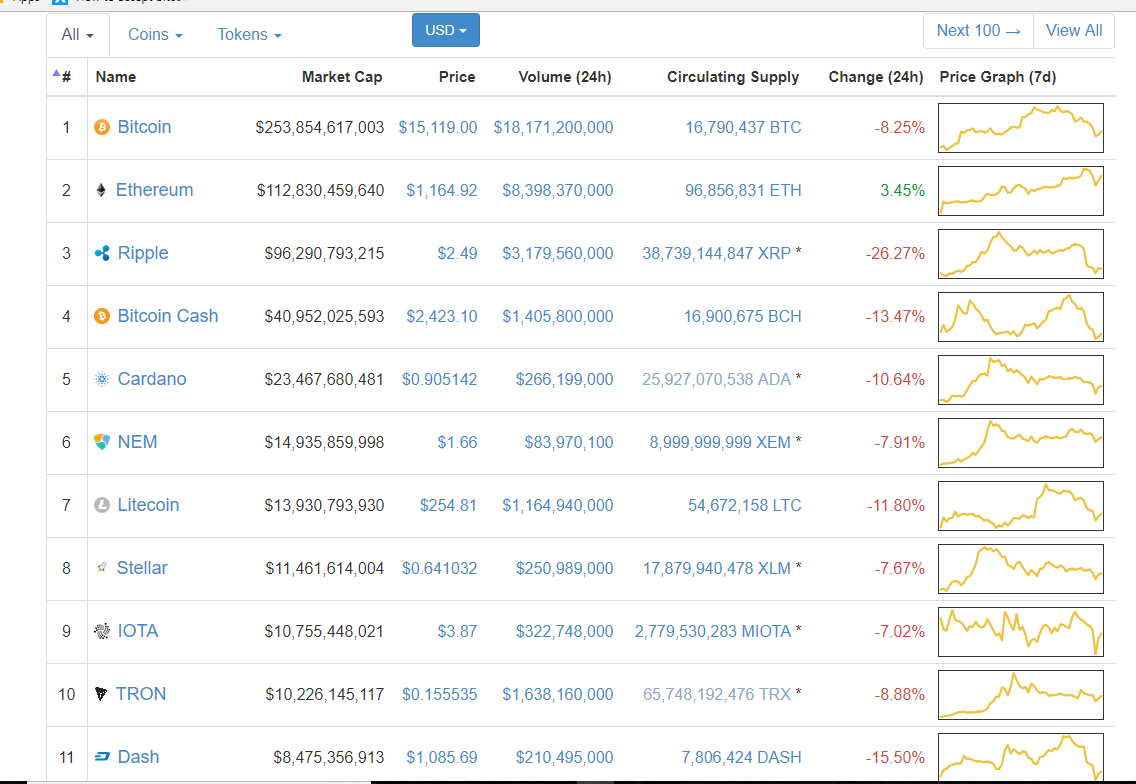Open the TRON coin page link
This screenshot has height=784, width=1136.
tap(141, 694)
